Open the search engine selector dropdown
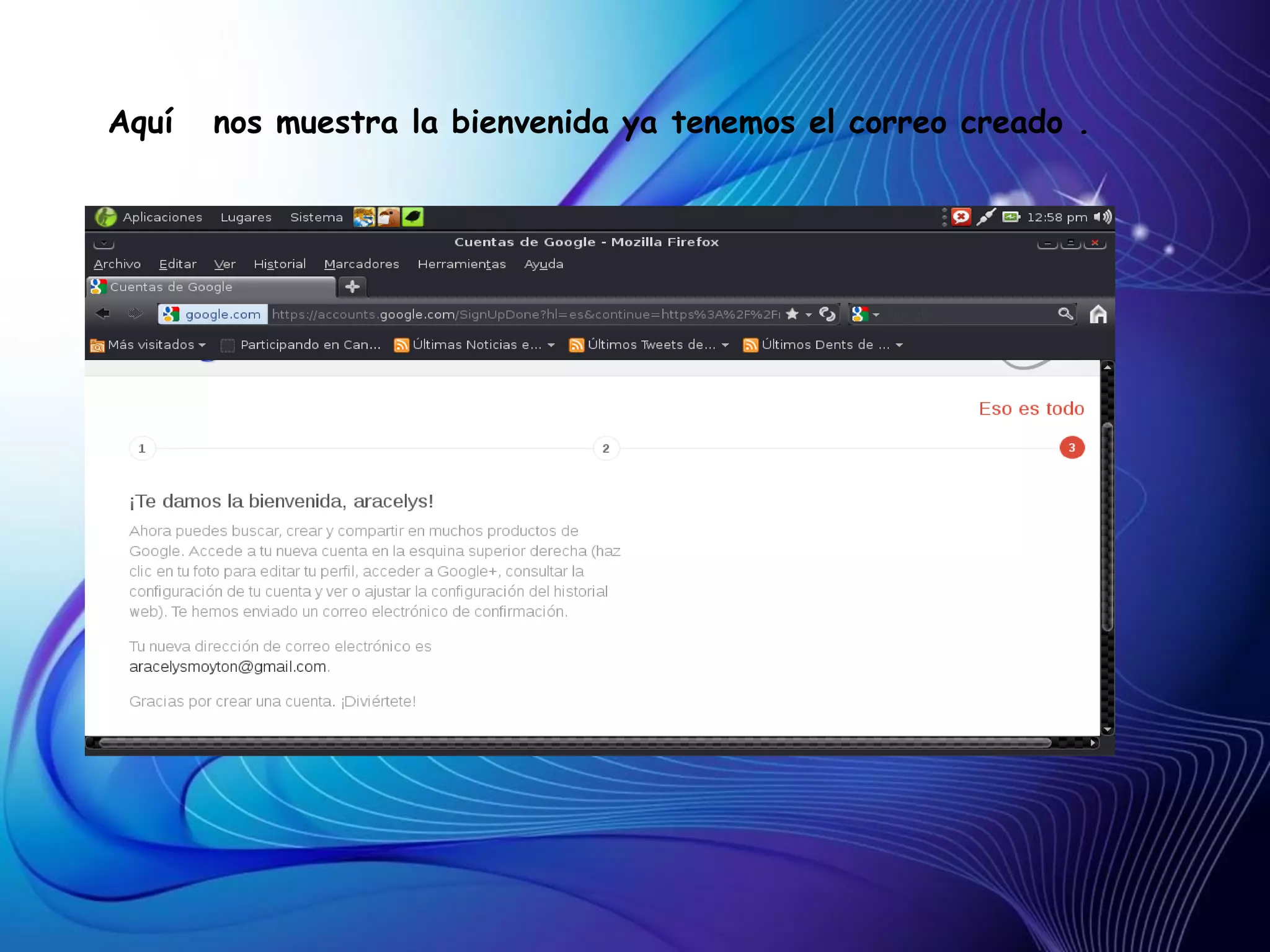The width and height of the screenshot is (1270, 952). 866,314
